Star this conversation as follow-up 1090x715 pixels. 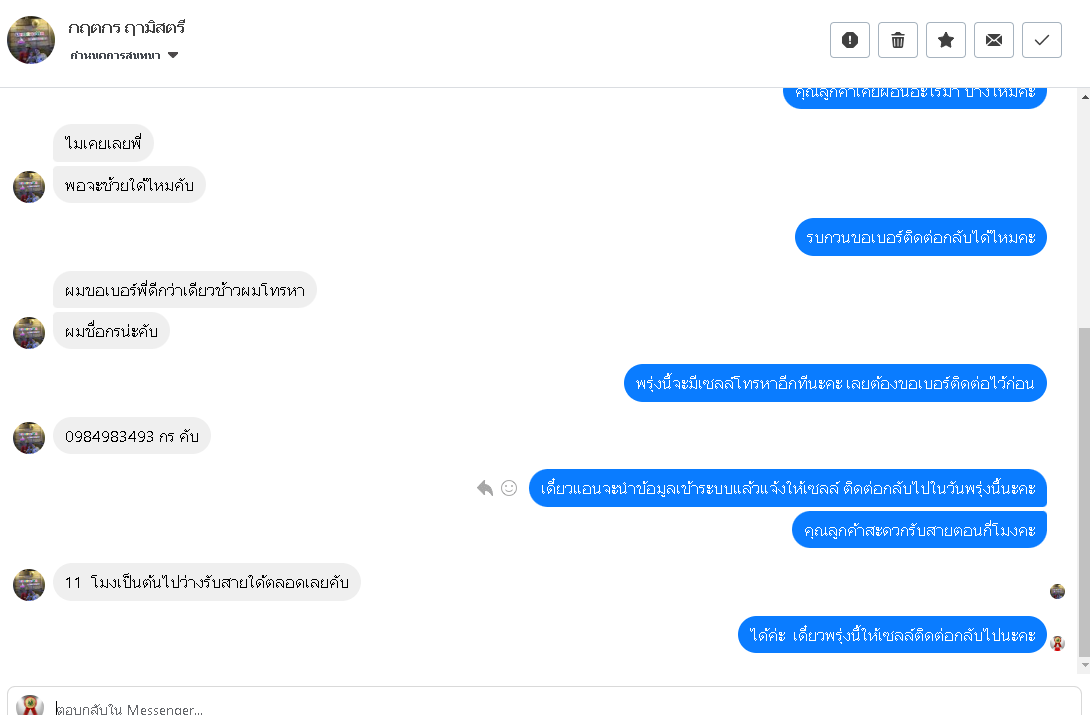tap(946, 40)
